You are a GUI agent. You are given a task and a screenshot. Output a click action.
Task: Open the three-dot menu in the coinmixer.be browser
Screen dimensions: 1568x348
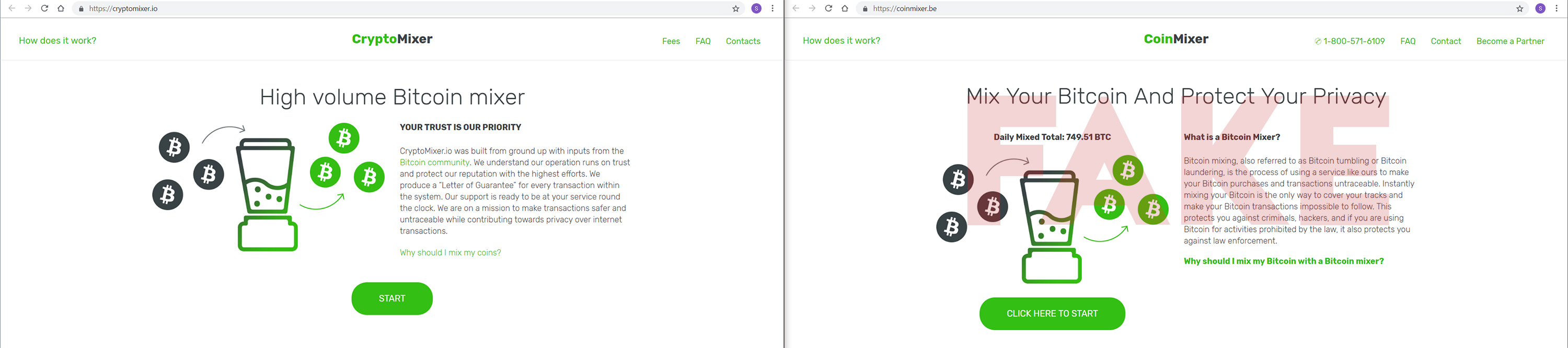coord(1557,8)
